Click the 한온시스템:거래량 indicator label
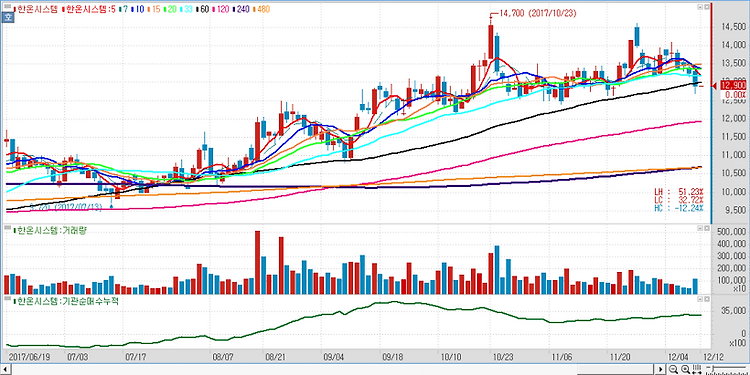This screenshot has width=750, height=375. pos(52,230)
